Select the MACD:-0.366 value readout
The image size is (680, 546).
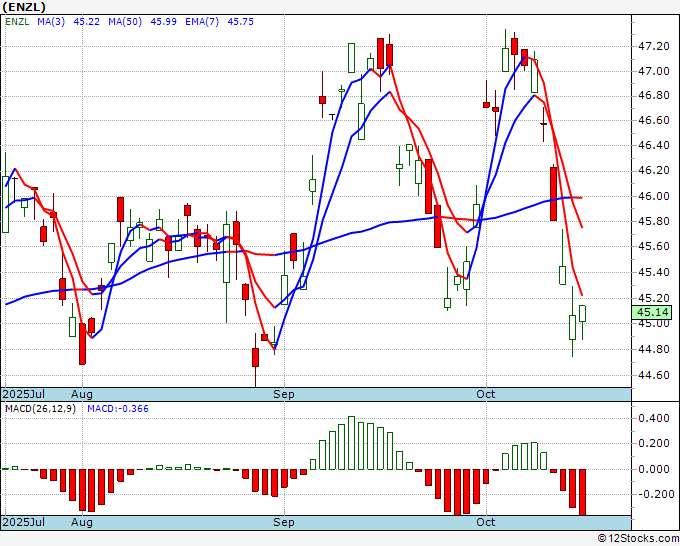tap(118, 409)
